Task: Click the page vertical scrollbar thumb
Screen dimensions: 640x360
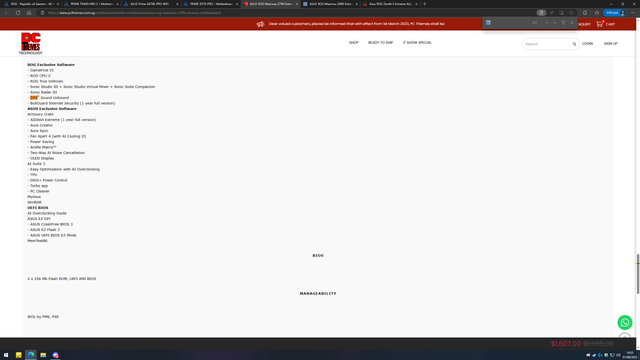Action: [638, 273]
